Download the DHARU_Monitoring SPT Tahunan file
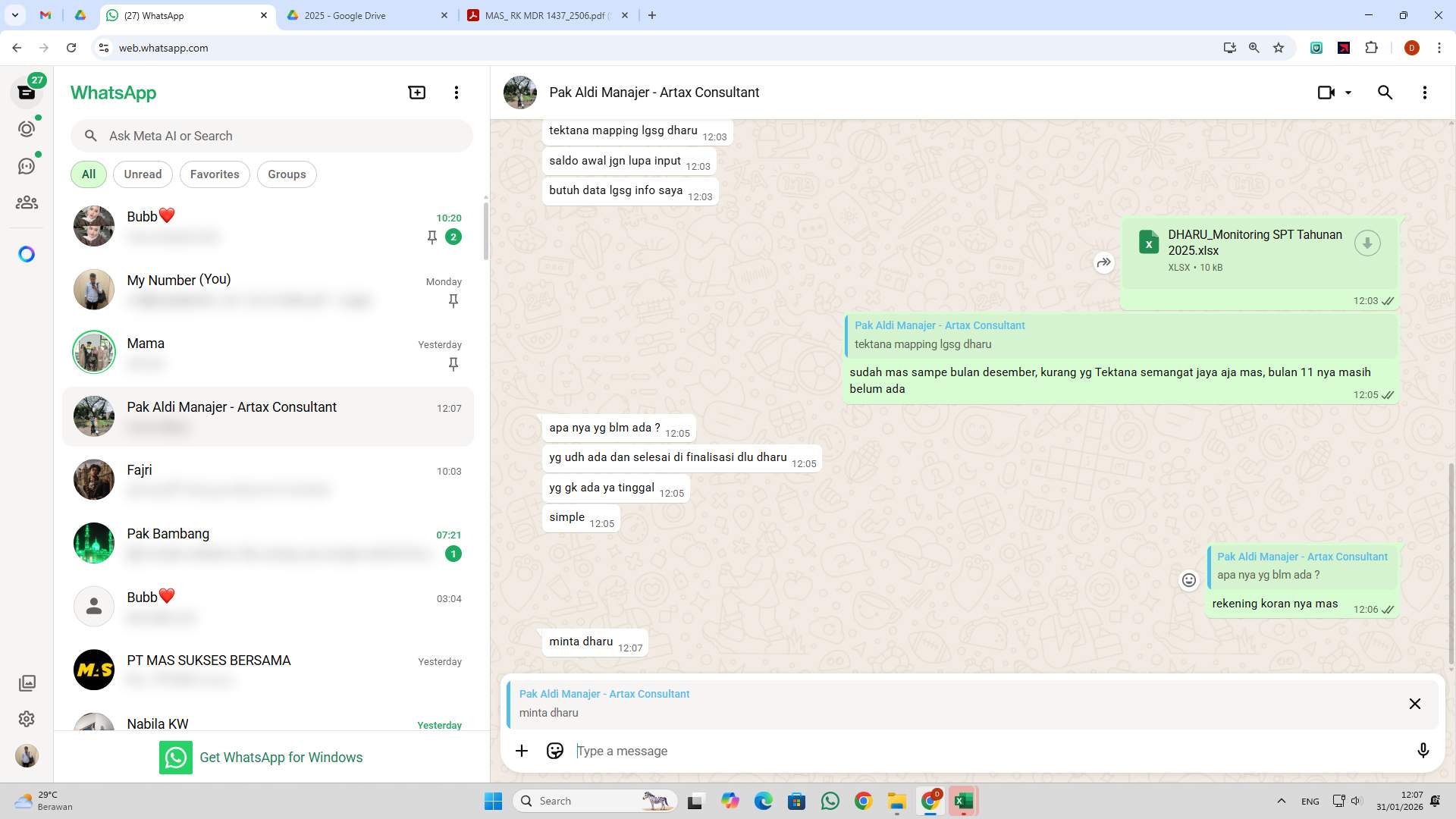The width and height of the screenshot is (1456, 819). [1367, 243]
